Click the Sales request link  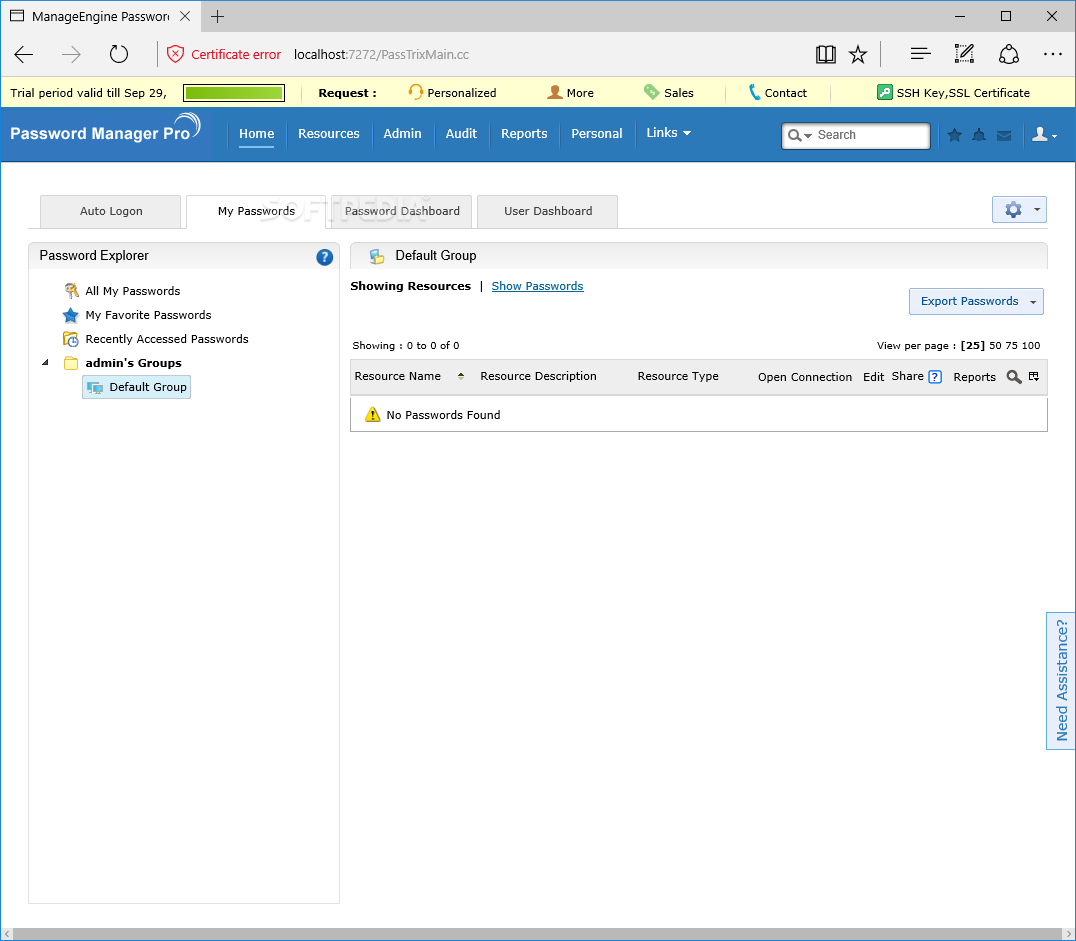(x=669, y=93)
